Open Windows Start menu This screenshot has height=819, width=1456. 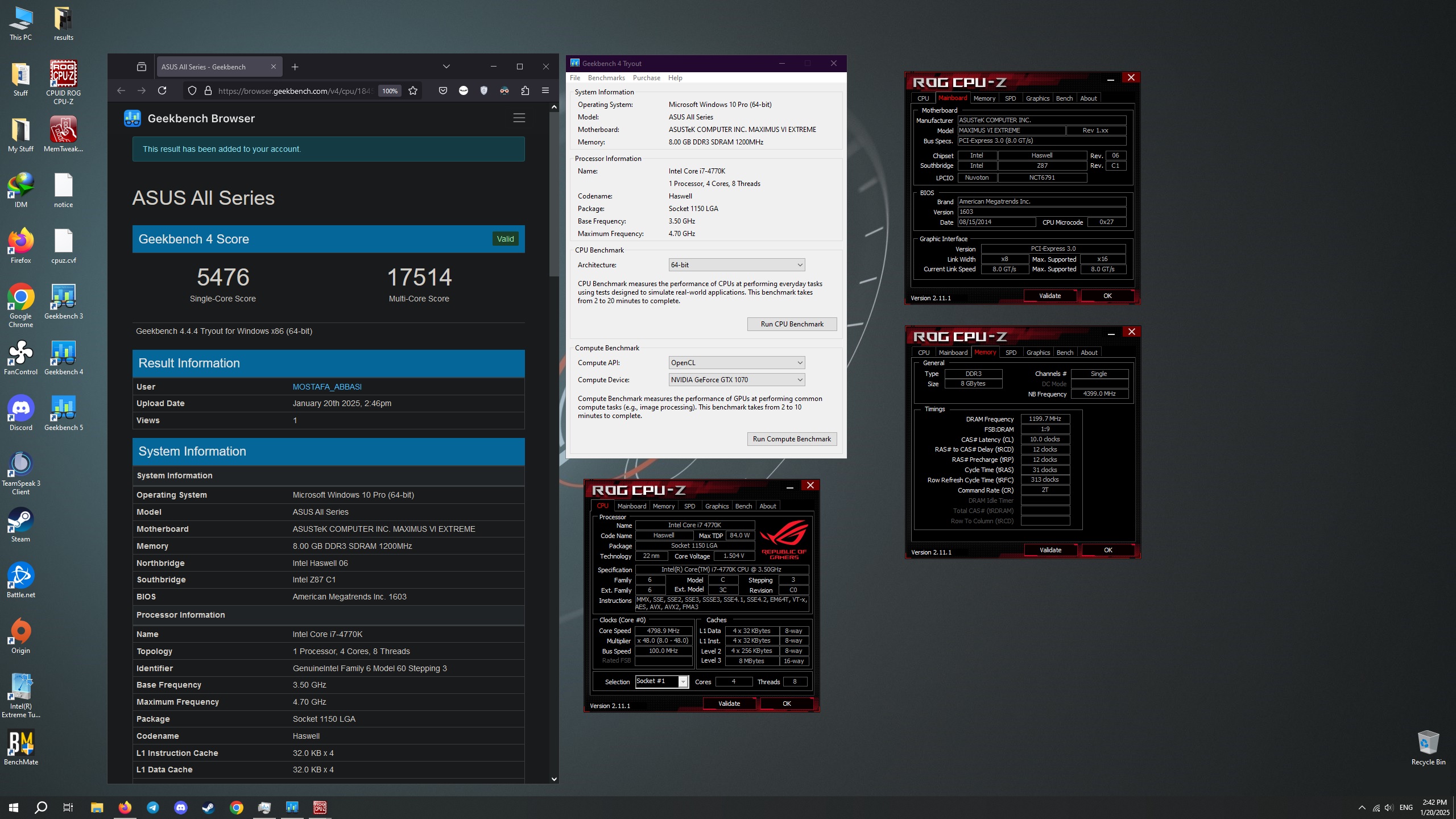pyautogui.click(x=14, y=807)
